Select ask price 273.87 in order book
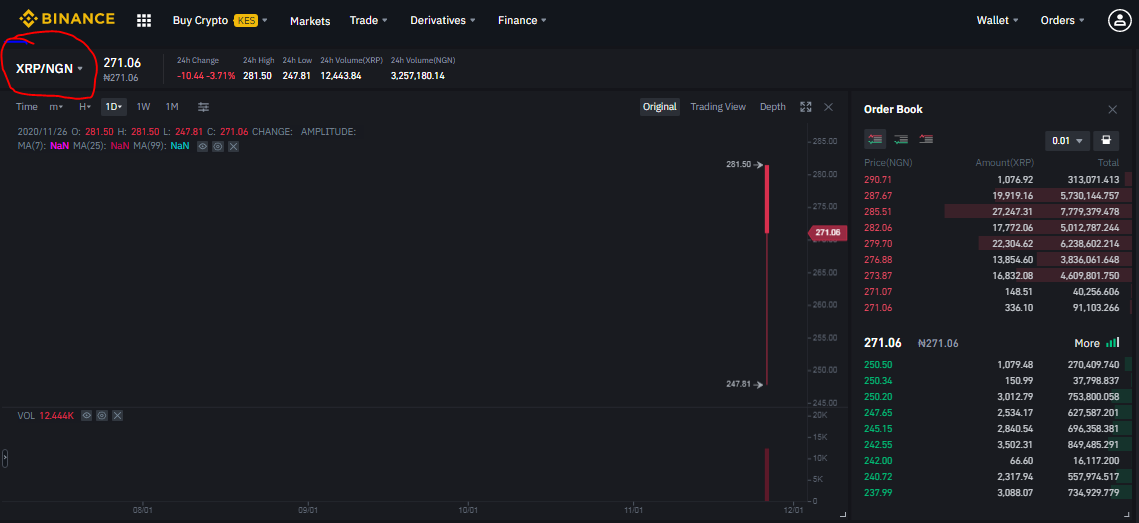 pos(878,275)
